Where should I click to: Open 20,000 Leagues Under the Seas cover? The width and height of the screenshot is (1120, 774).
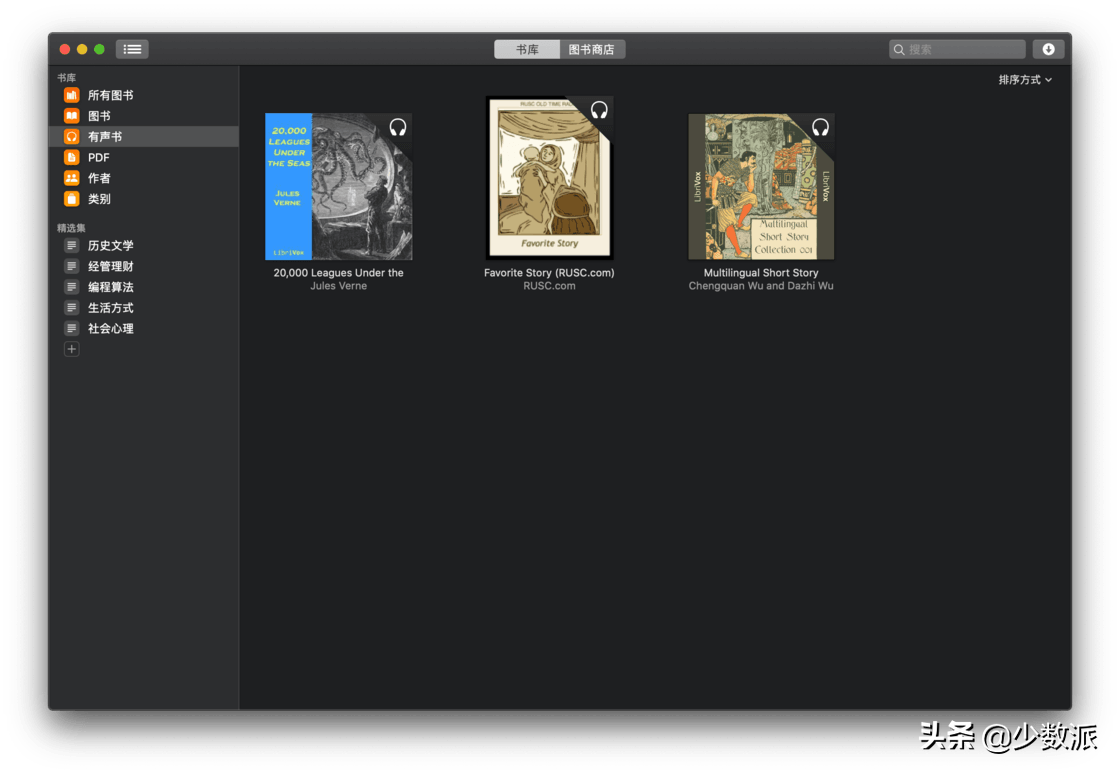click(339, 186)
